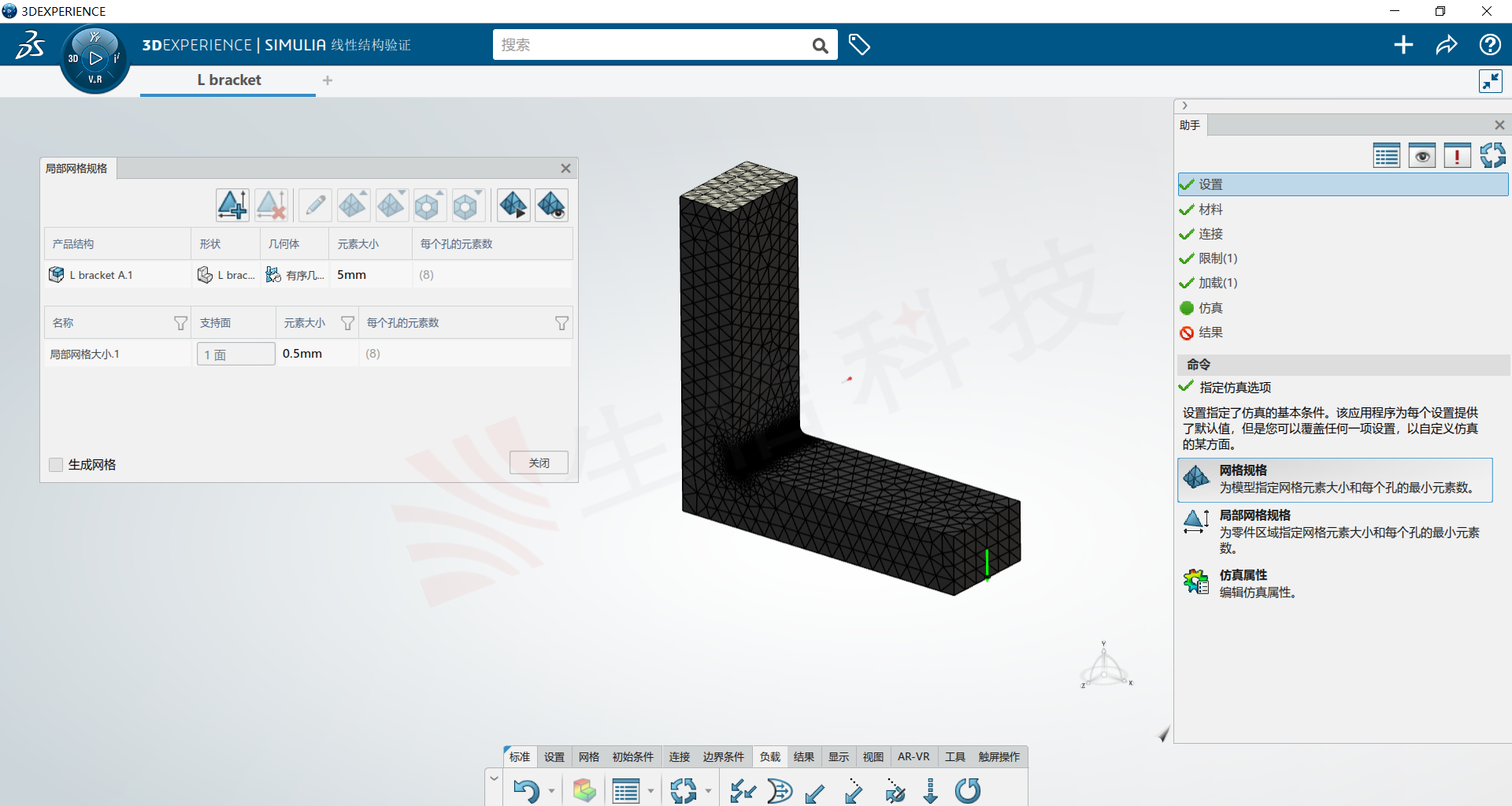
Task: Click the colored bracket model icon
Action: coord(584,790)
